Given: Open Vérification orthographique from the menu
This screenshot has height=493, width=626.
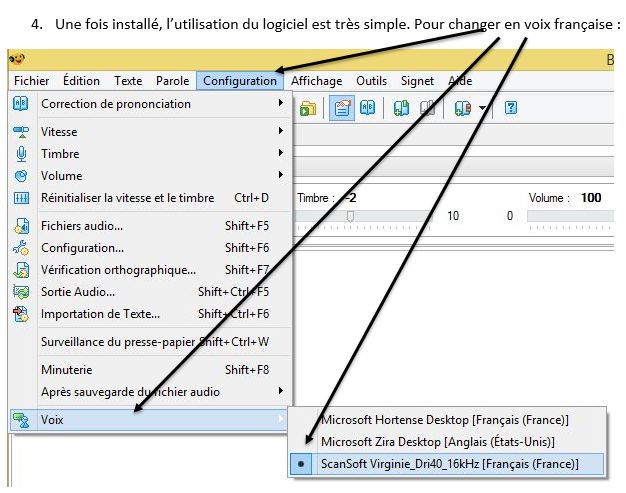Looking at the screenshot, I should (118, 270).
